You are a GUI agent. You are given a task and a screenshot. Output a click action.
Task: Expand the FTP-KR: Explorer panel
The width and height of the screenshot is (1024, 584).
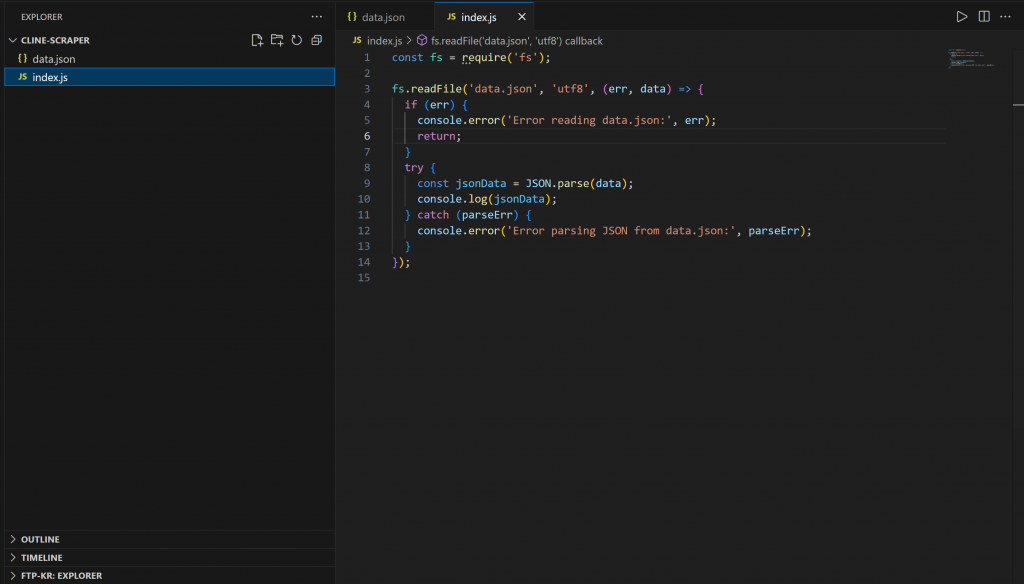[60, 576]
